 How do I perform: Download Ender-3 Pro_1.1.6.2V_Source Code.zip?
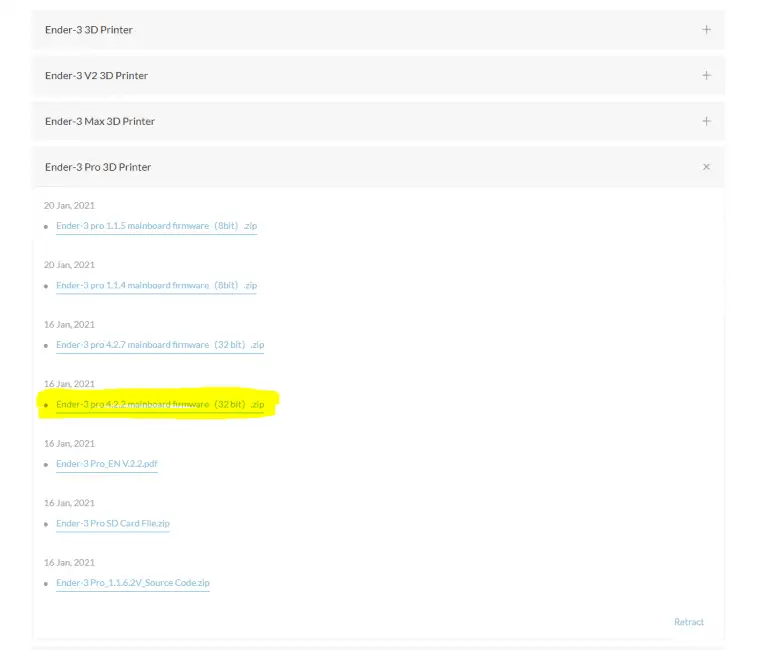coord(132,583)
